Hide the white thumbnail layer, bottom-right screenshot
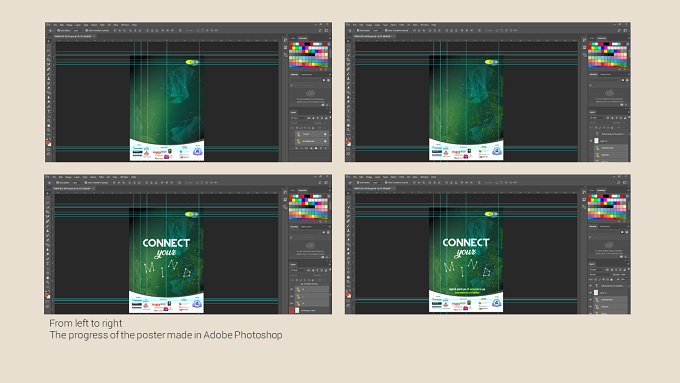680x383 pixels. 590,293
